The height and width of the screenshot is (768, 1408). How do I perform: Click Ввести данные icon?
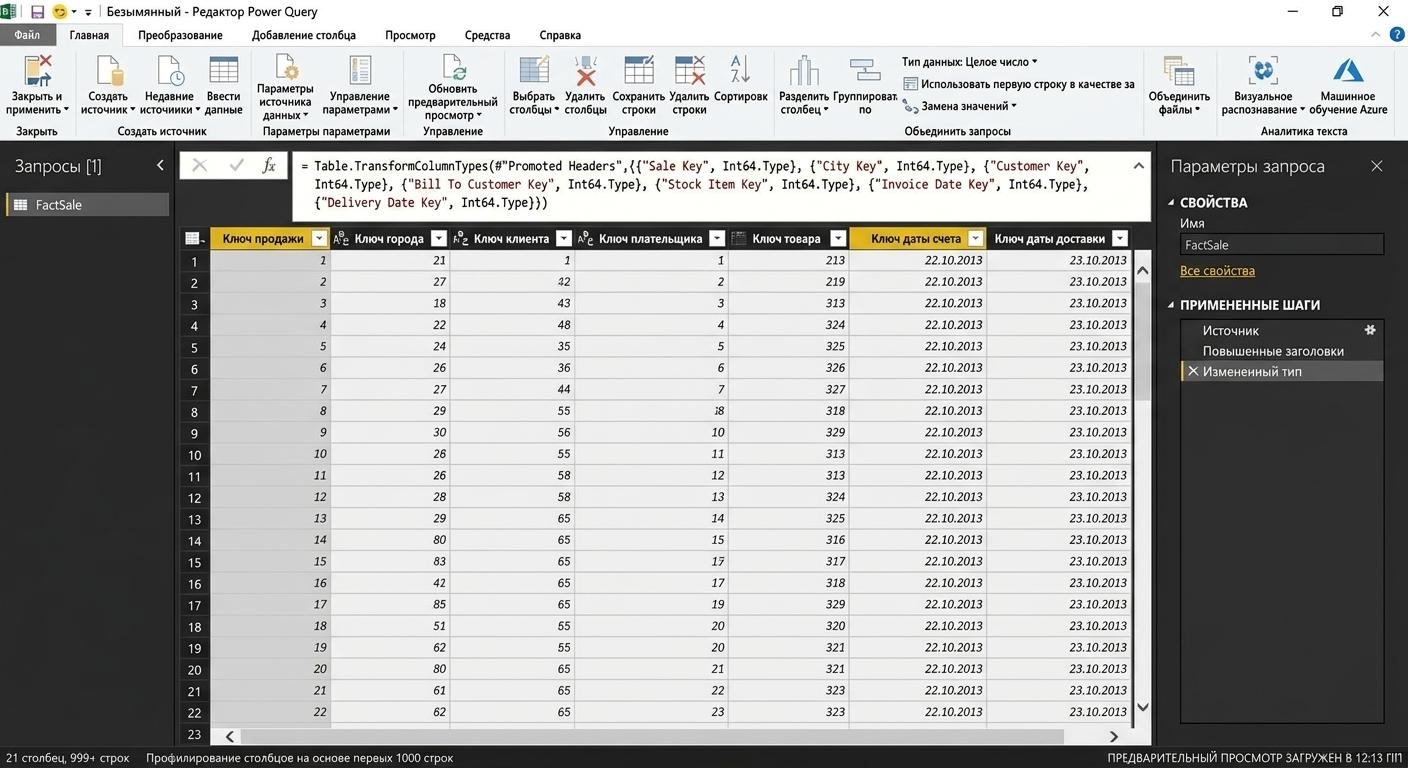tap(223, 71)
